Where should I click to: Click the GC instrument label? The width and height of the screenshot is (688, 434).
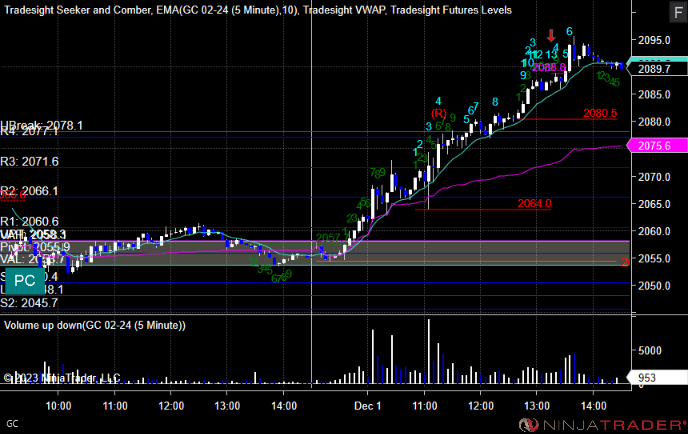pos(12,424)
